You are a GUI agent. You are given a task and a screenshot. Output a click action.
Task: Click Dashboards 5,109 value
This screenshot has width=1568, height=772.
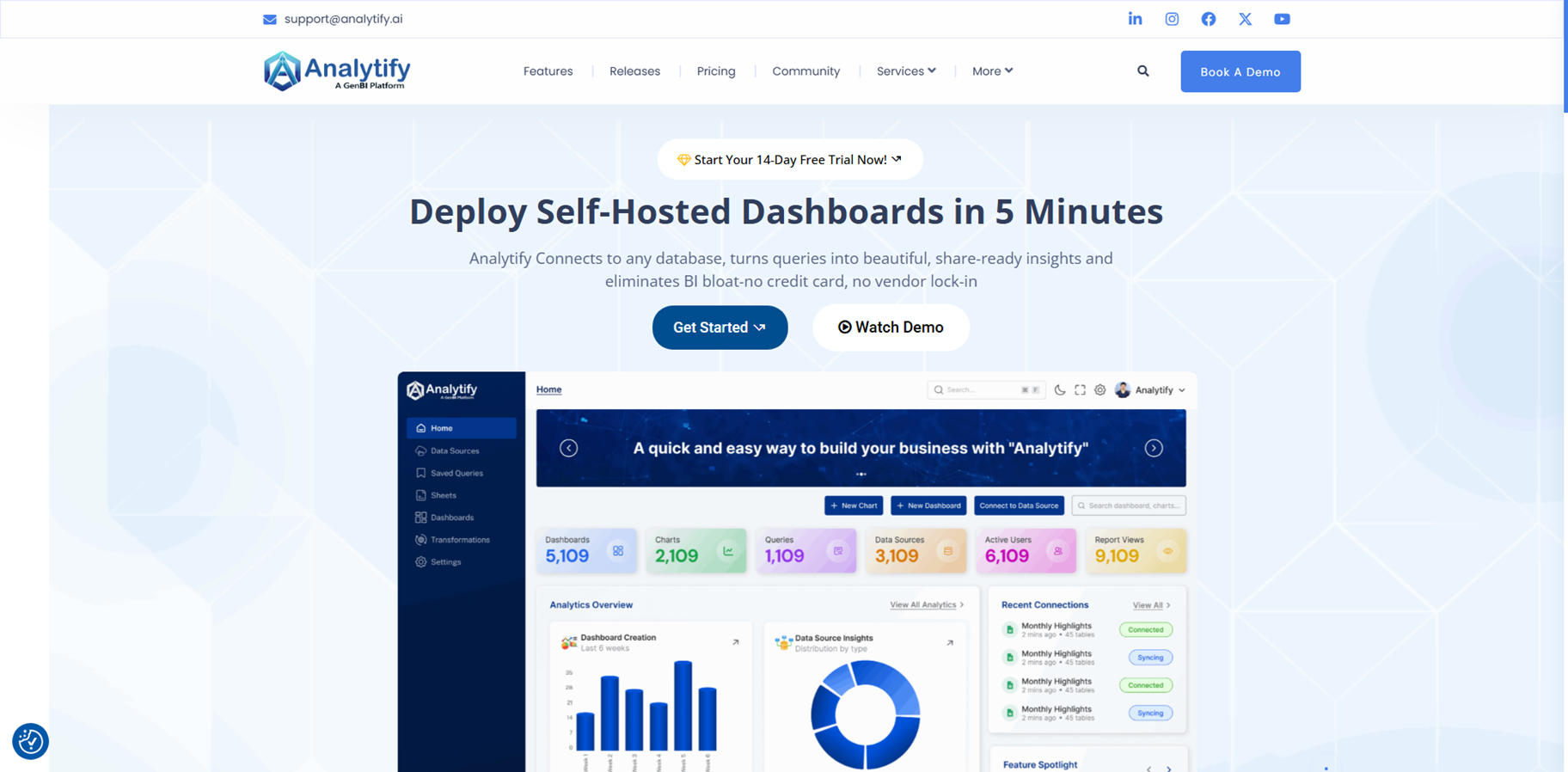coord(567,556)
